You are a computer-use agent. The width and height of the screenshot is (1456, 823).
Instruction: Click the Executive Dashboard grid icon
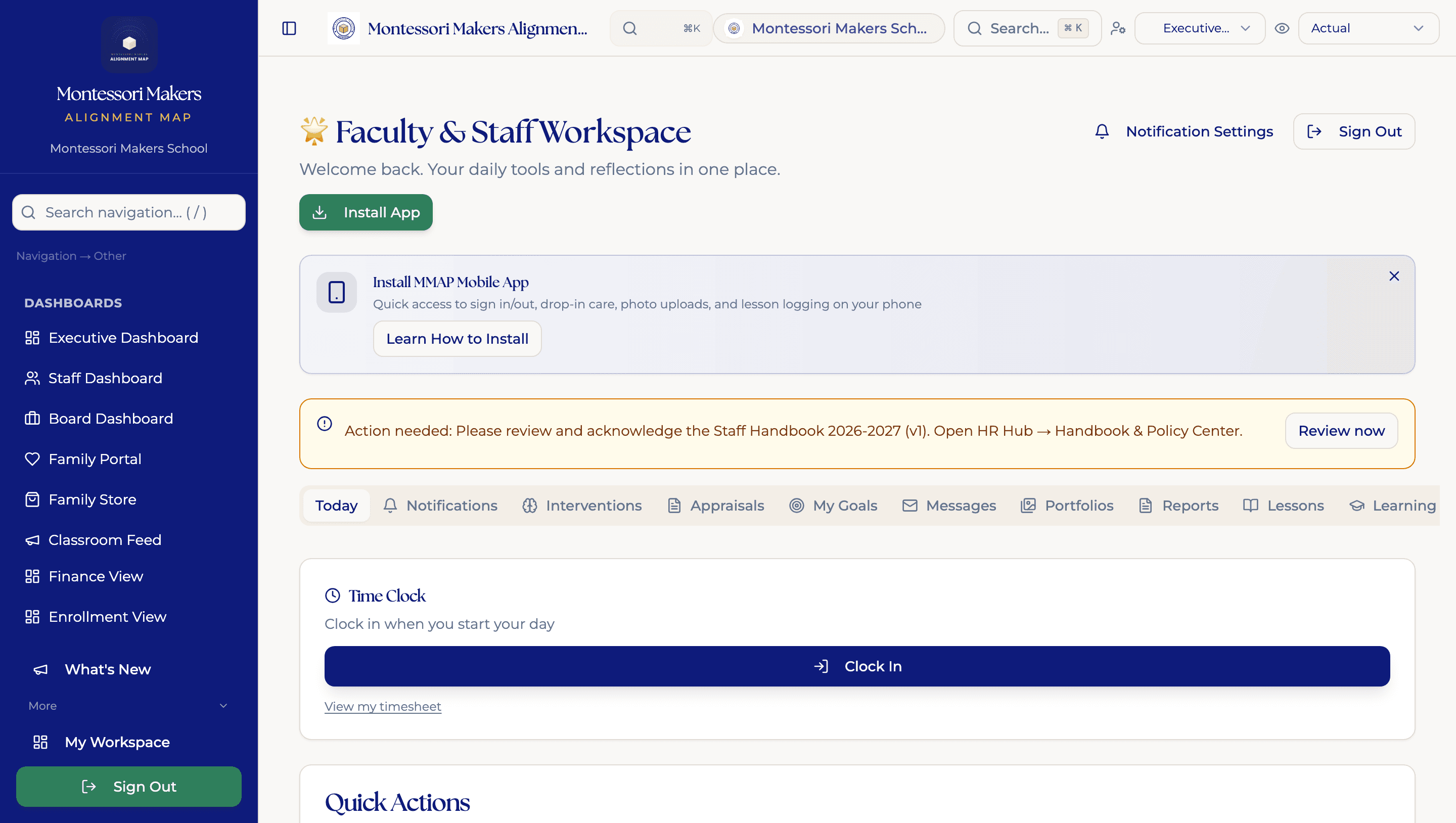pyautogui.click(x=32, y=338)
